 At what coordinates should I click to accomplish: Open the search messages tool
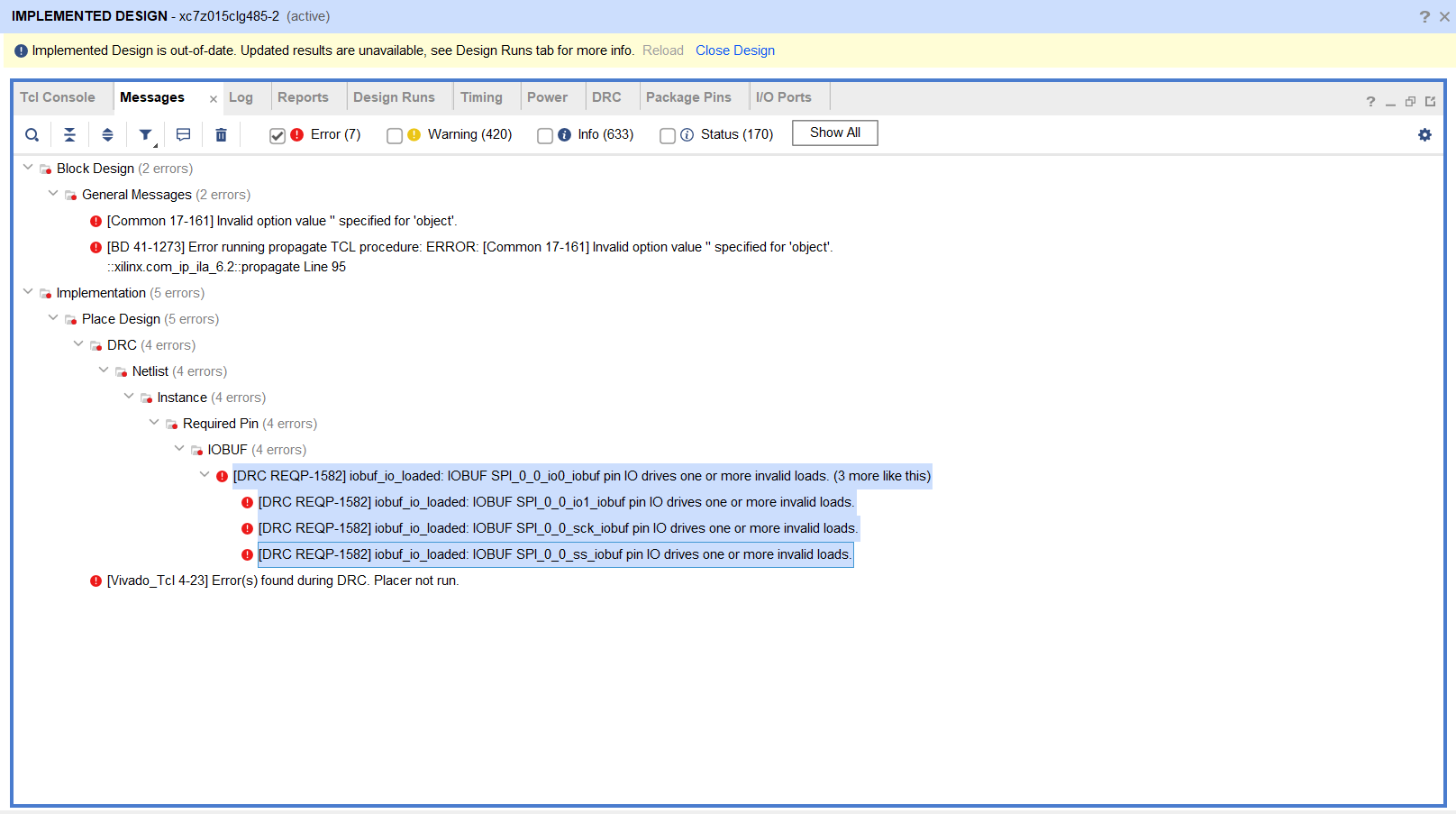[x=32, y=134]
